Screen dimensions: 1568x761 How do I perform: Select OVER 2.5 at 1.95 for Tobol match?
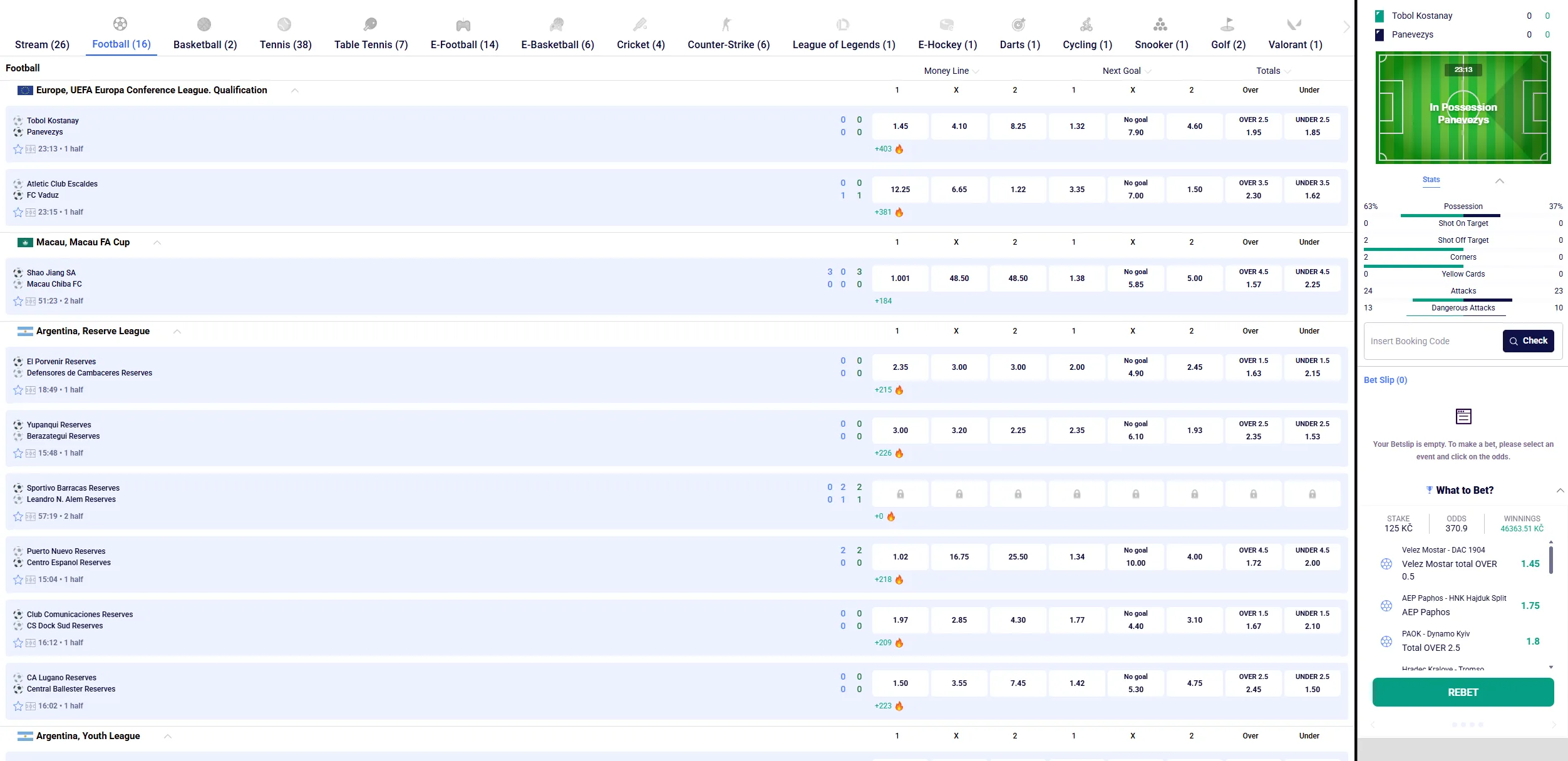[1254, 126]
